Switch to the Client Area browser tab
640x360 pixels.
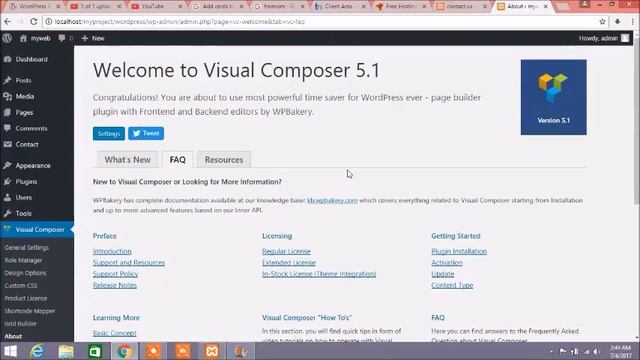tap(339, 7)
